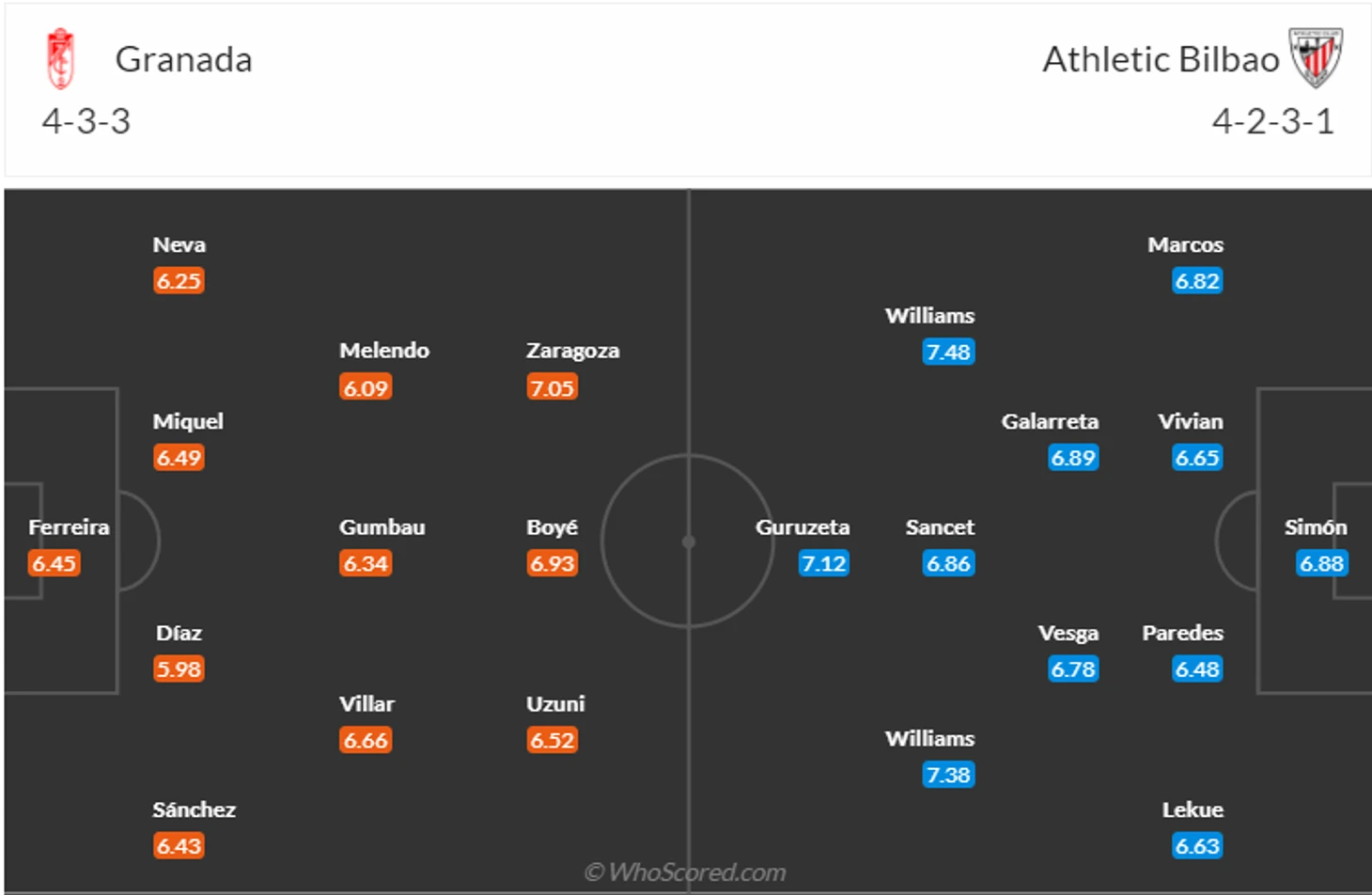Select player Melendo on the pitch
This screenshot has height=895, width=1372.
384,351
